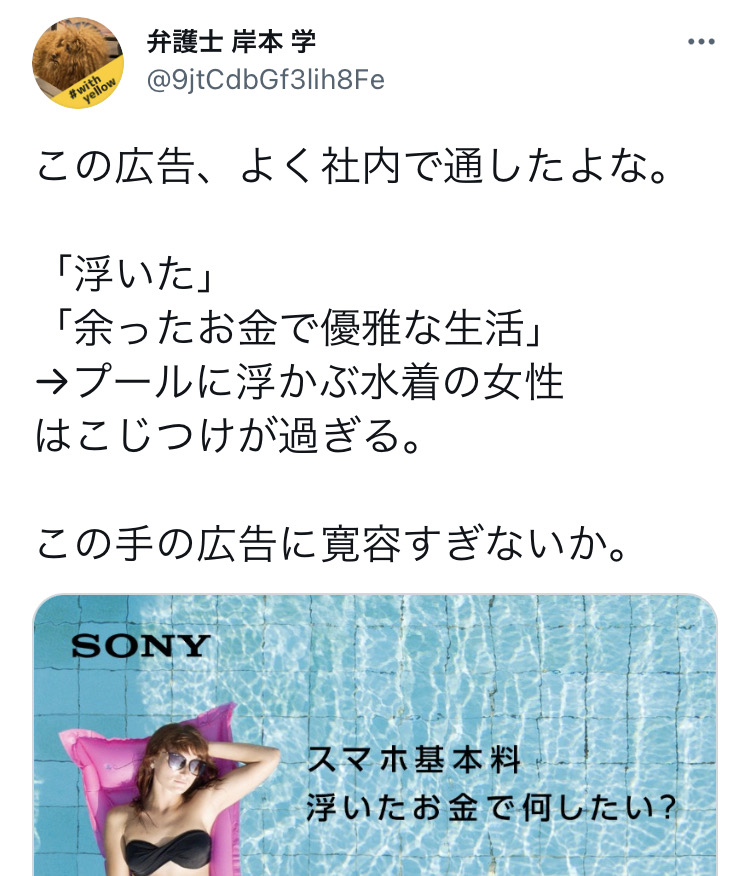Select the text プールに浮かぶ水着の女性
The height and width of the screenshot is (876, 750).
click(x=317, y=382)
